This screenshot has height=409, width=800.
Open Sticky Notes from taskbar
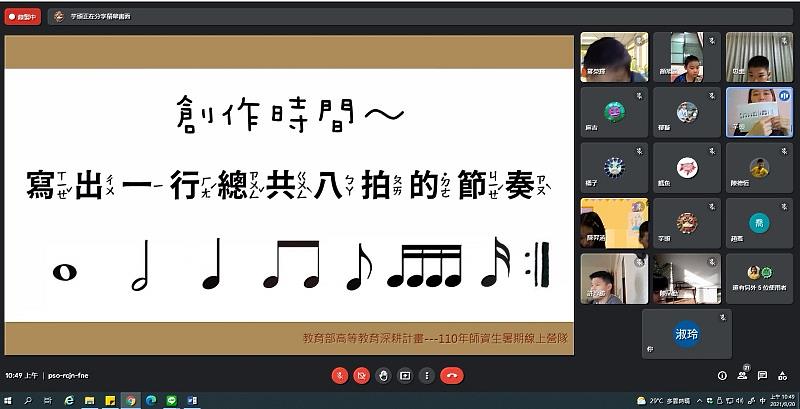(110, 401)
